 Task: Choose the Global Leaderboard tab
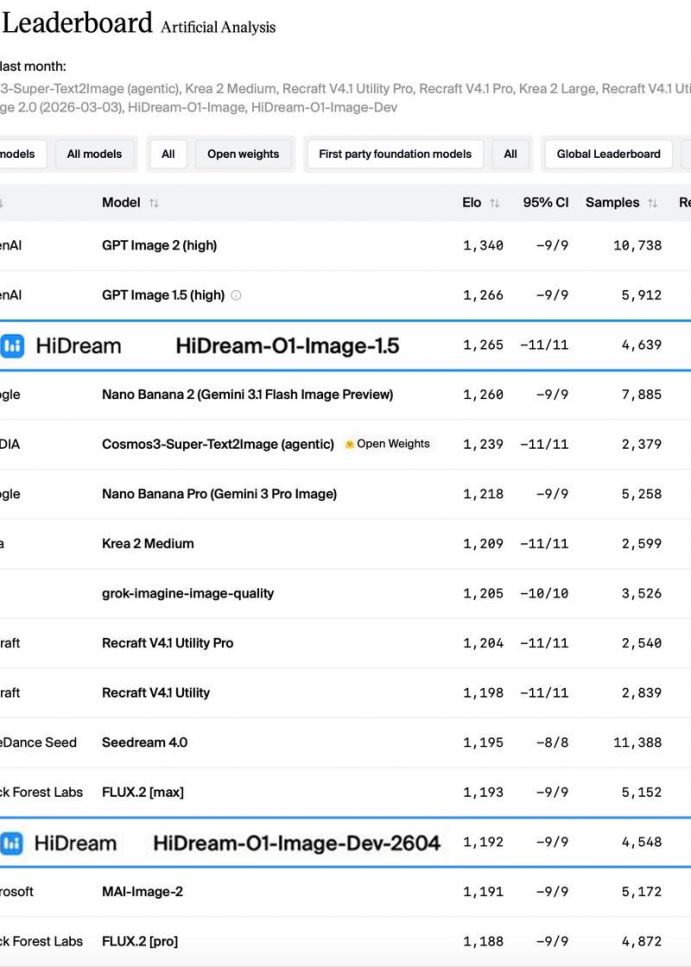[x=608, y=154]
